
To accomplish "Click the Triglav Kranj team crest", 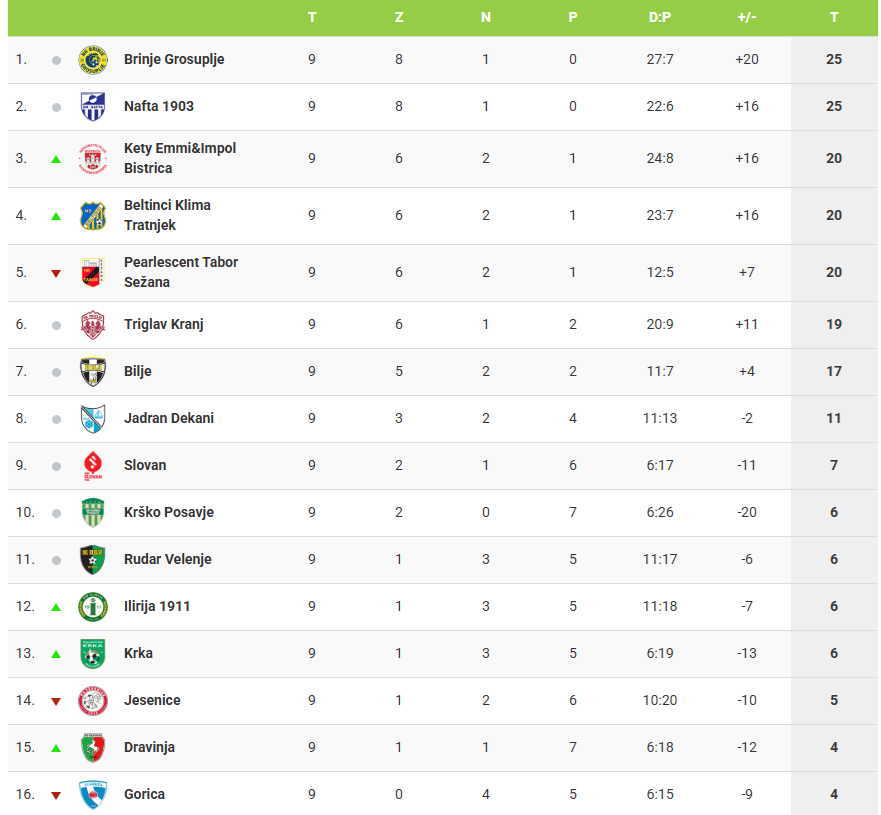I will (x=92, y=325).
